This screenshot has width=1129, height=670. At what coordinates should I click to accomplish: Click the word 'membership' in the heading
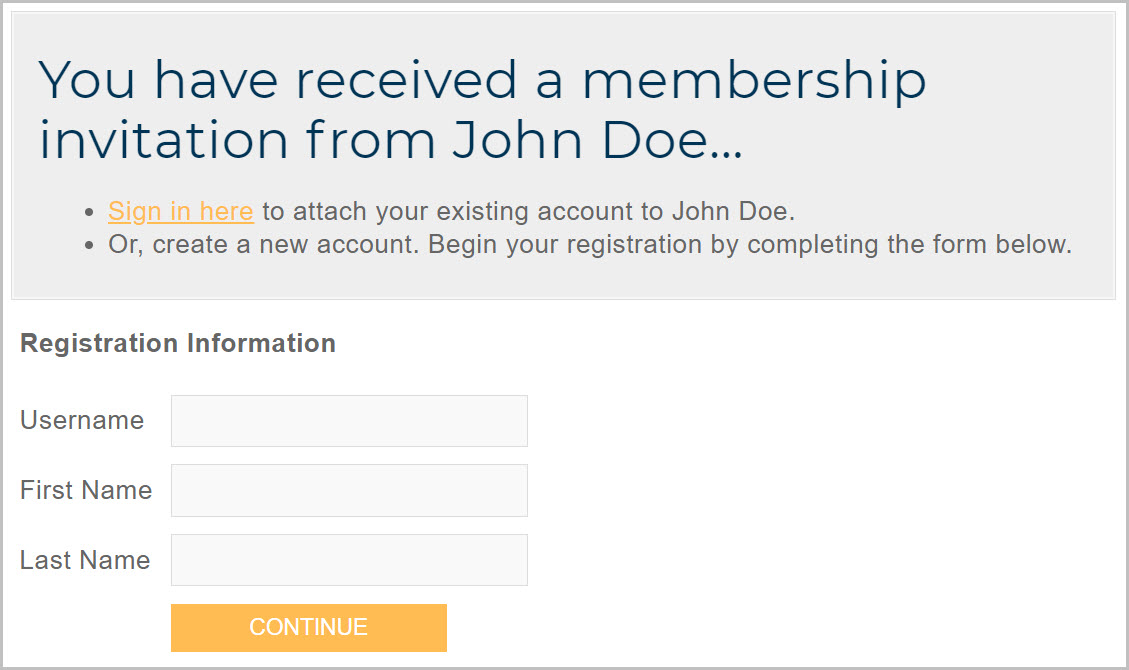point(754,81)
